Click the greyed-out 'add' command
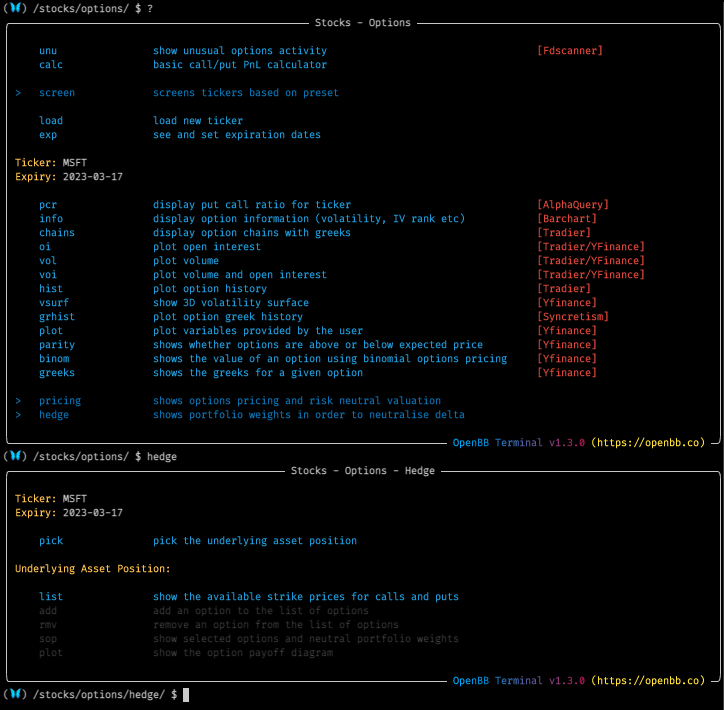The width and height of the screenshot is (724, 710). point(48,610)
